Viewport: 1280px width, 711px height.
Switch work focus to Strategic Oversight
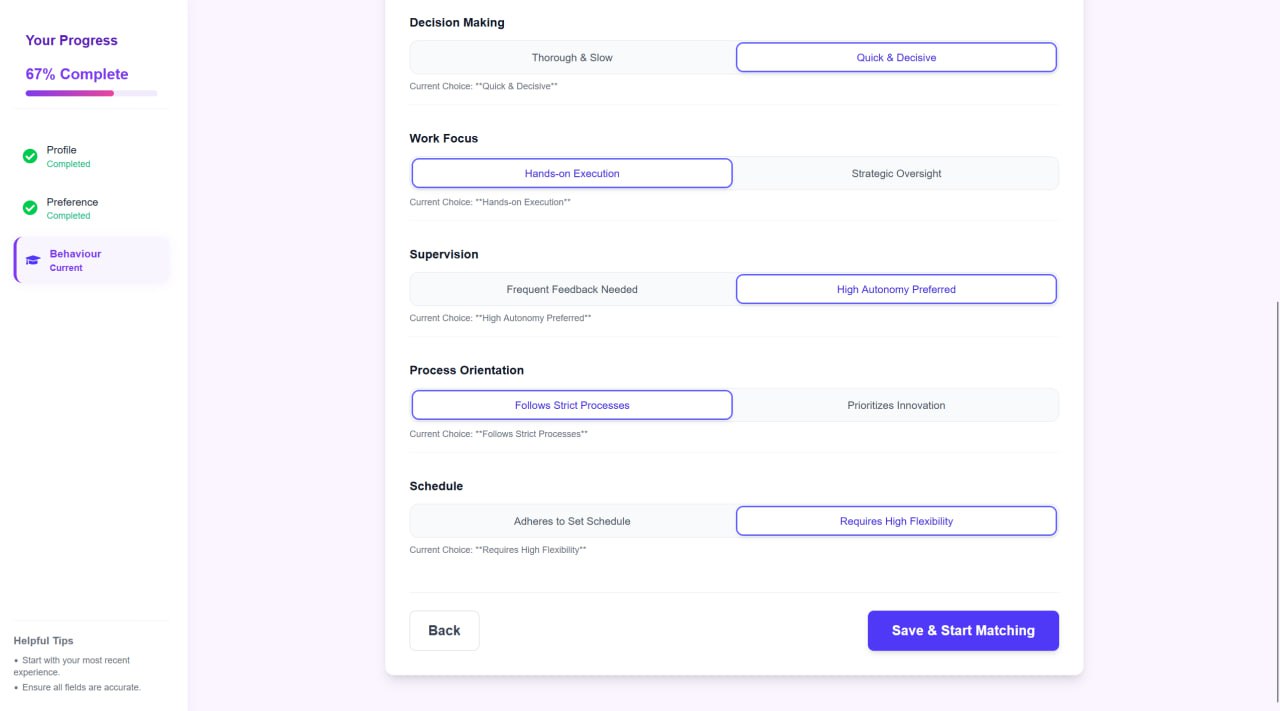pyautogui.click(x=896, y=173)
